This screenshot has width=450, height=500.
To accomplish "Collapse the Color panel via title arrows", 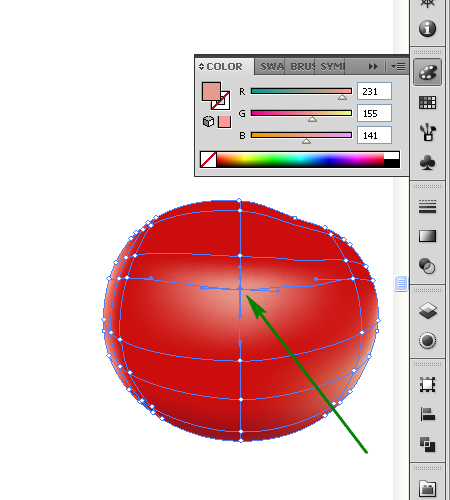I will (x=201, y=67).
